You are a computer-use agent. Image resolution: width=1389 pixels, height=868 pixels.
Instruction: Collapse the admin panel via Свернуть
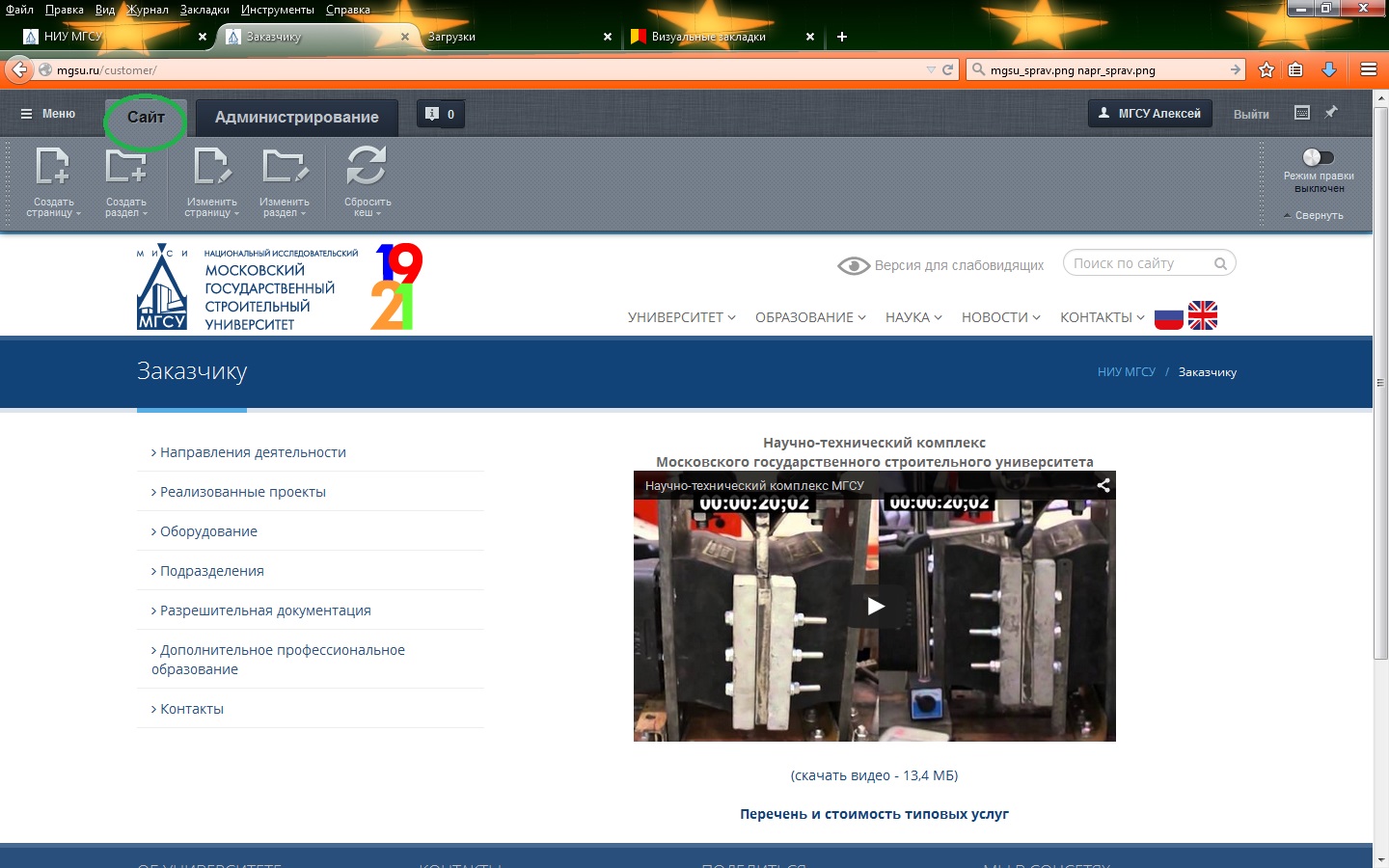click(x=1314, y=215)
